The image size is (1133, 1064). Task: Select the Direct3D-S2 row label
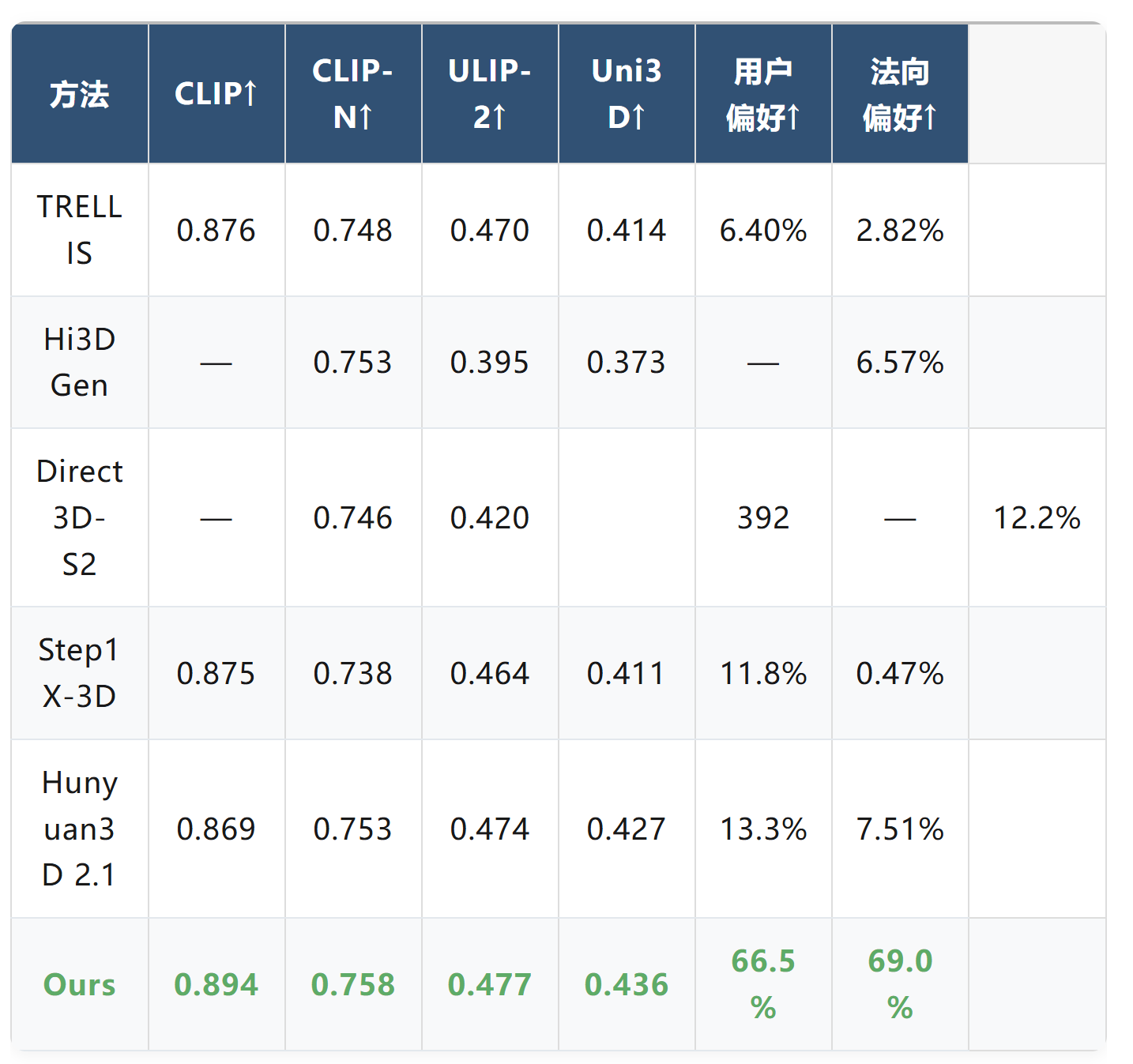click(80, 517)
